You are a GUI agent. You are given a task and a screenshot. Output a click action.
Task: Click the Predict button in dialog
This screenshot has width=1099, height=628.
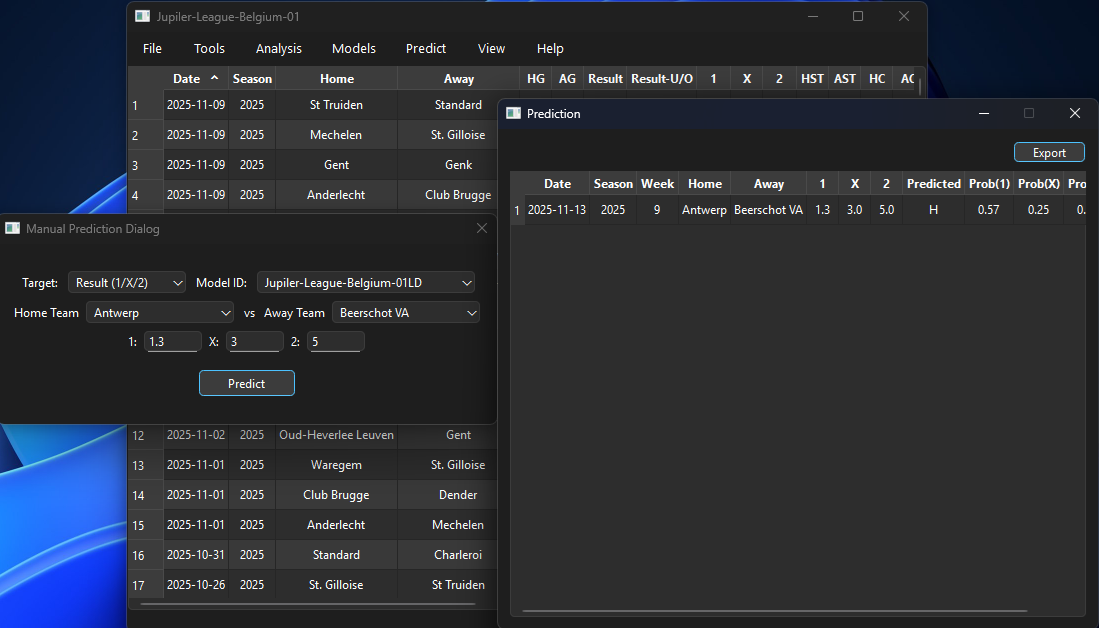(x=247, y=383)
